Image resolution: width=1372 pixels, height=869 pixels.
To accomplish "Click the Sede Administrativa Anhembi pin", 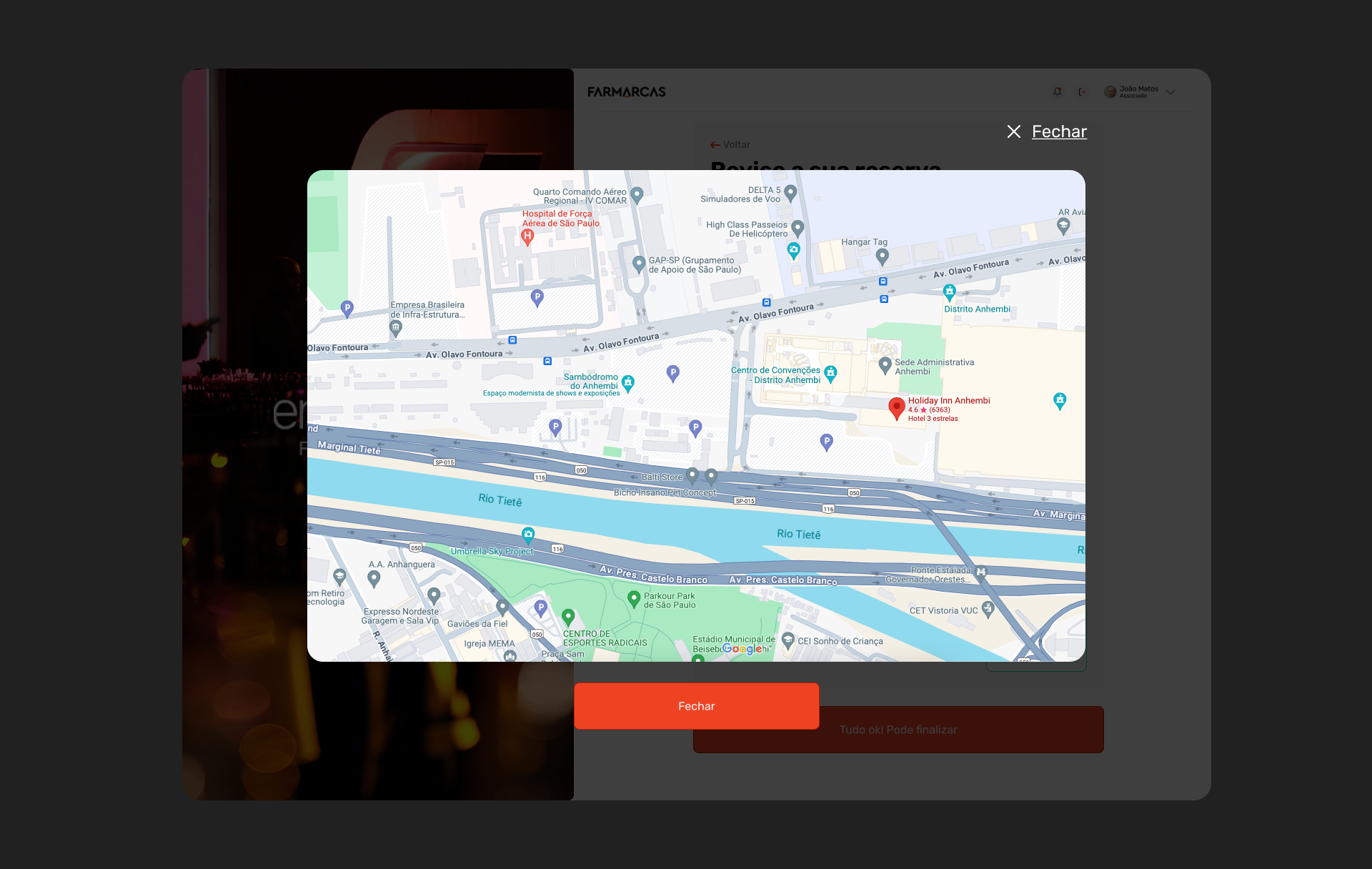I will coord(885,364).
